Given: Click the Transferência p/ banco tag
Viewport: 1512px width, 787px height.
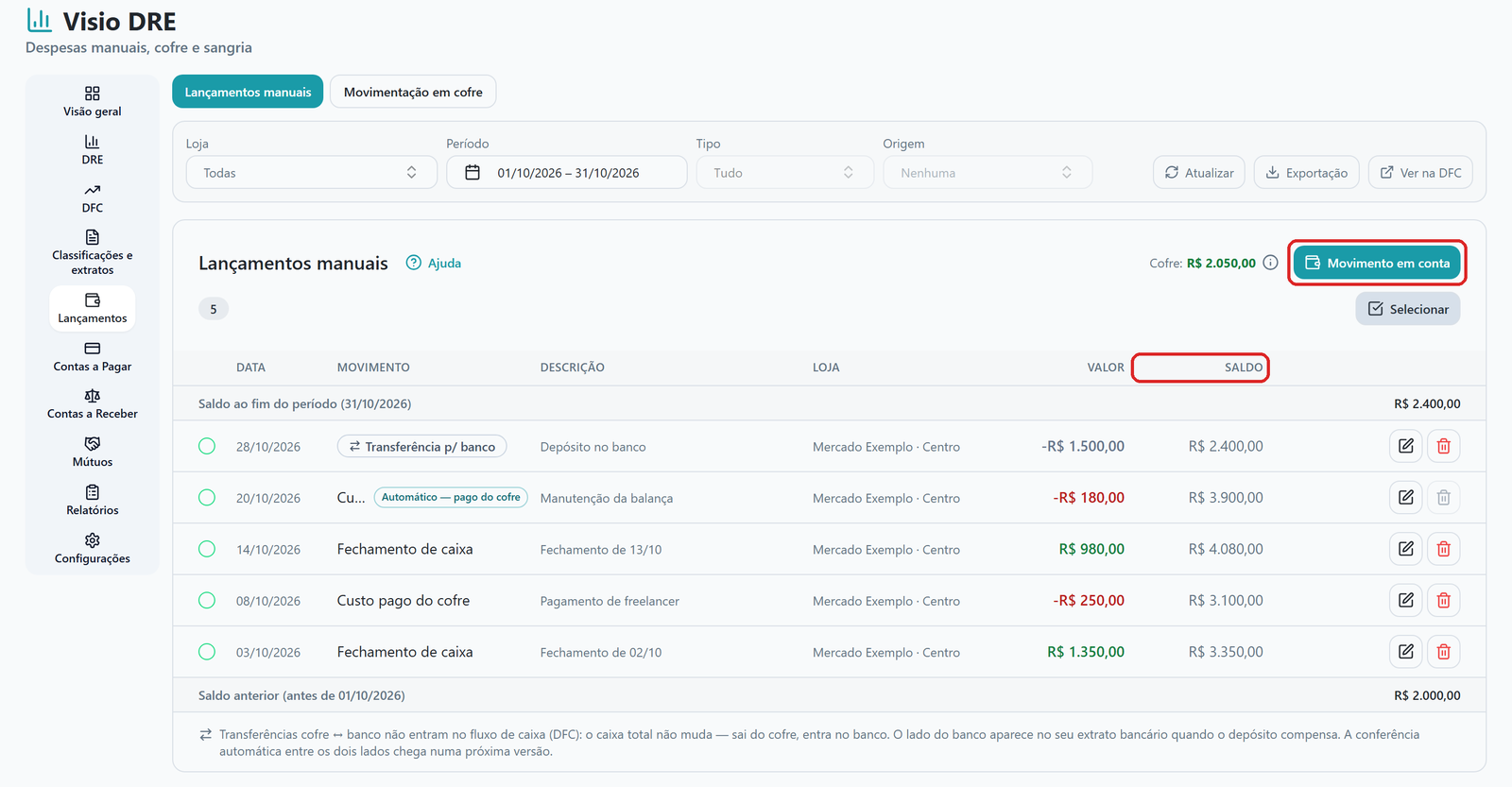Looking at the screenshot, I should [x=421, y=446].
